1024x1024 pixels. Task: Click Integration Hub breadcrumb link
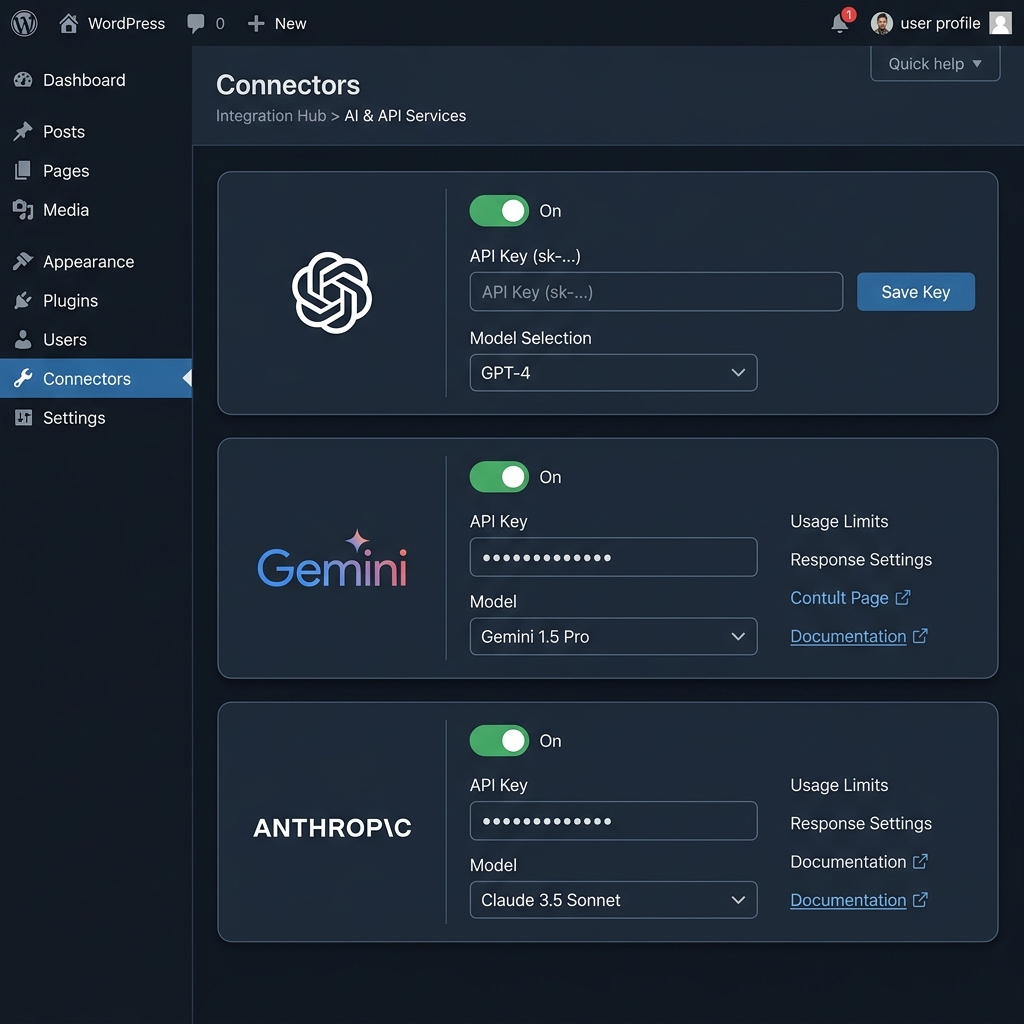click(x=271, y=116)
